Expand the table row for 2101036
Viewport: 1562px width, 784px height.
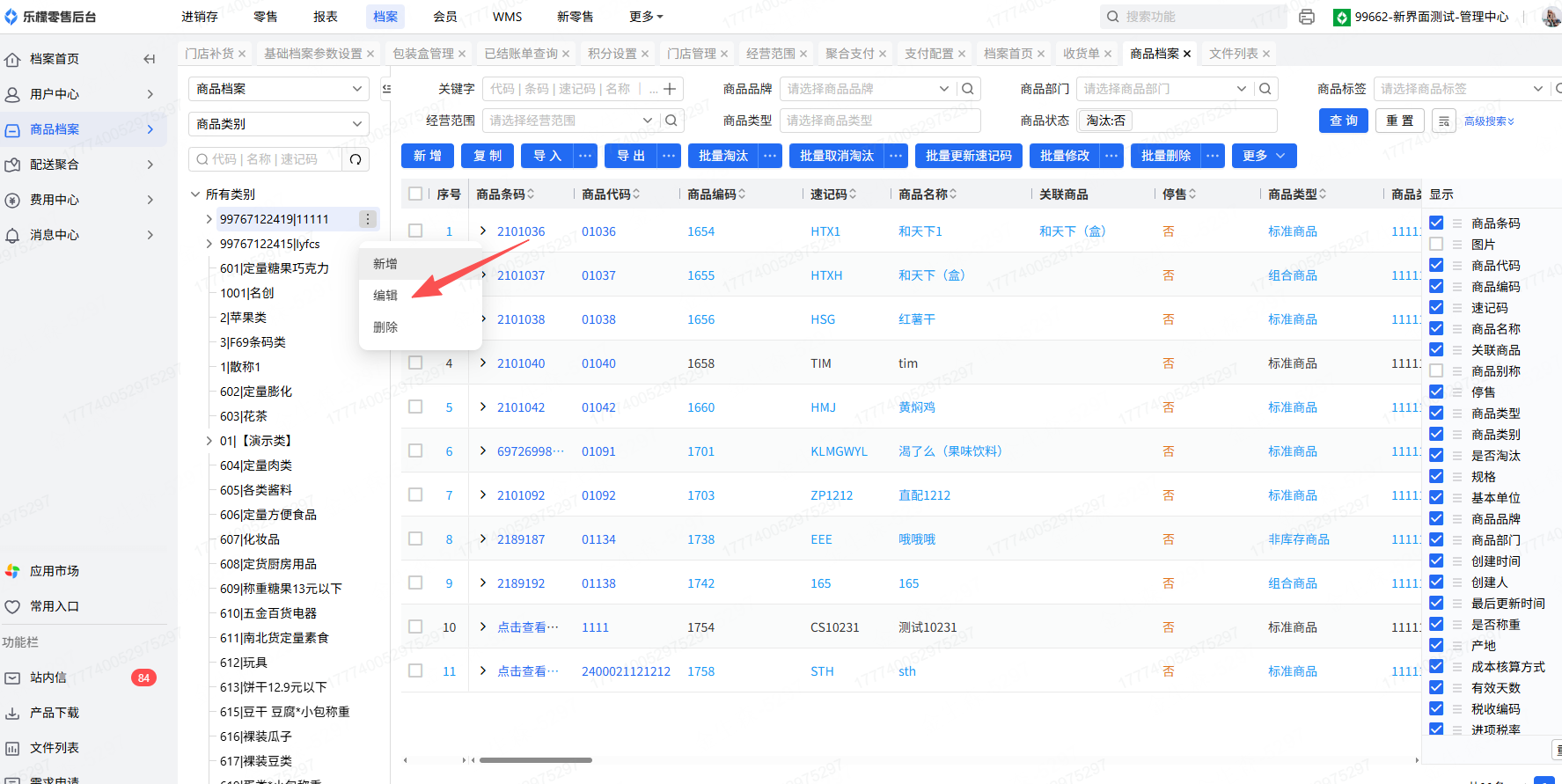pos(483,231)
